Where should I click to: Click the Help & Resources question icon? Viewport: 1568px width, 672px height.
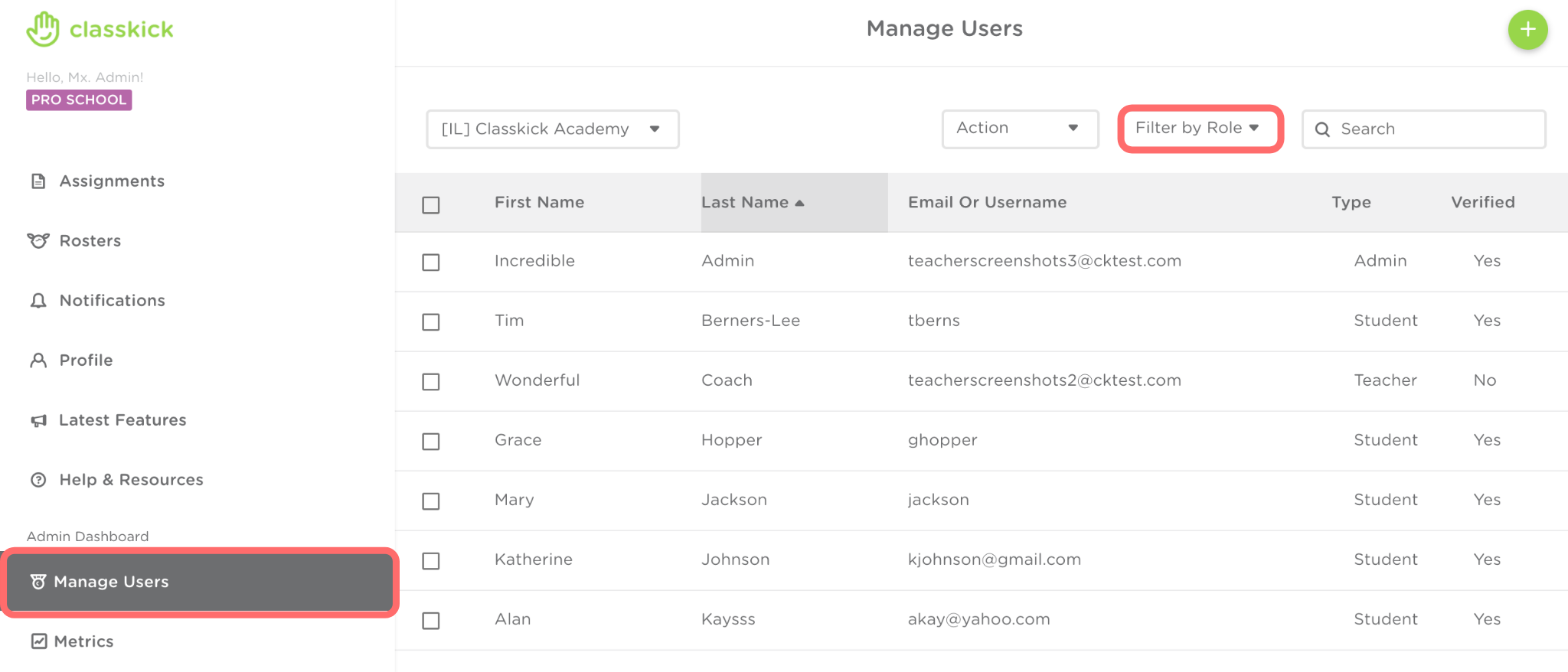click(38, 480)
